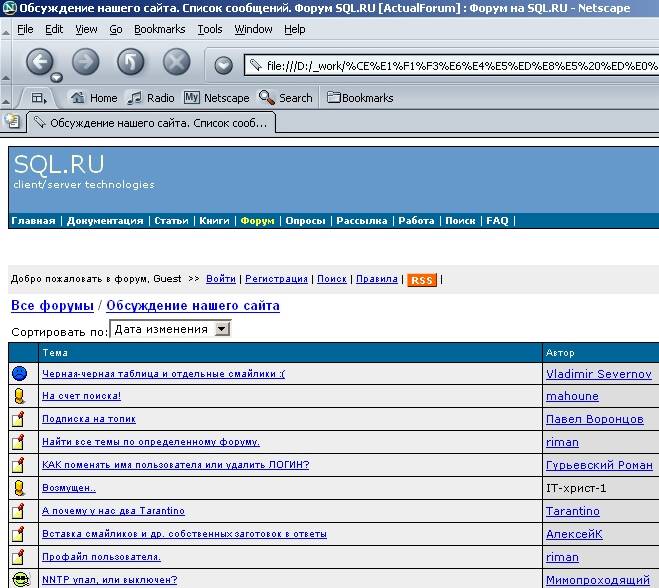Select the forum discussion browser tab

click(150, 123)
